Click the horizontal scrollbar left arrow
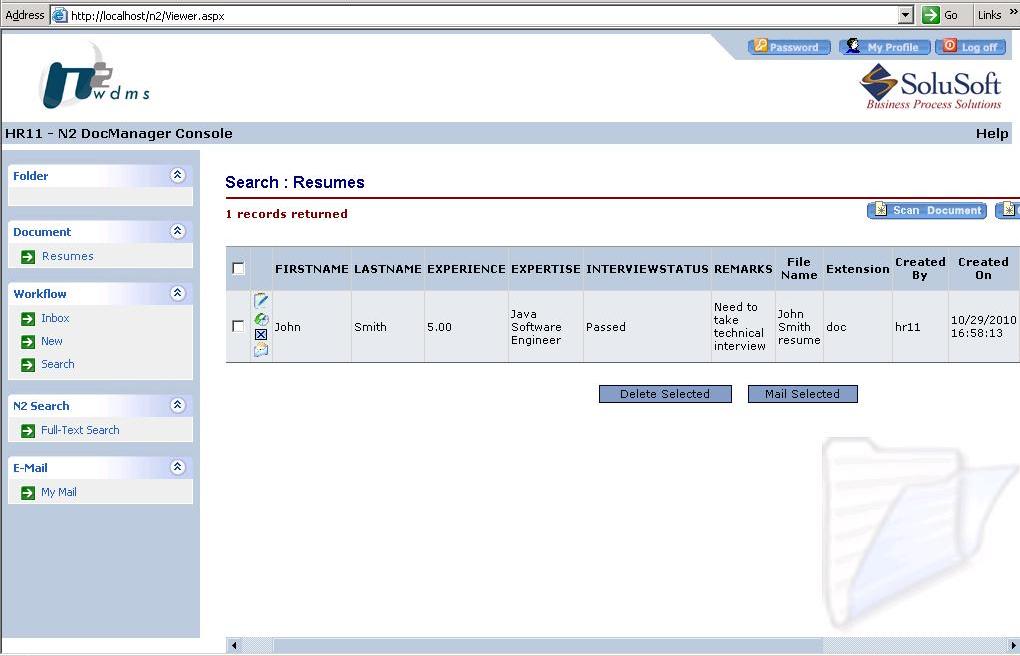1020x656 pixels. click(234, 646)
